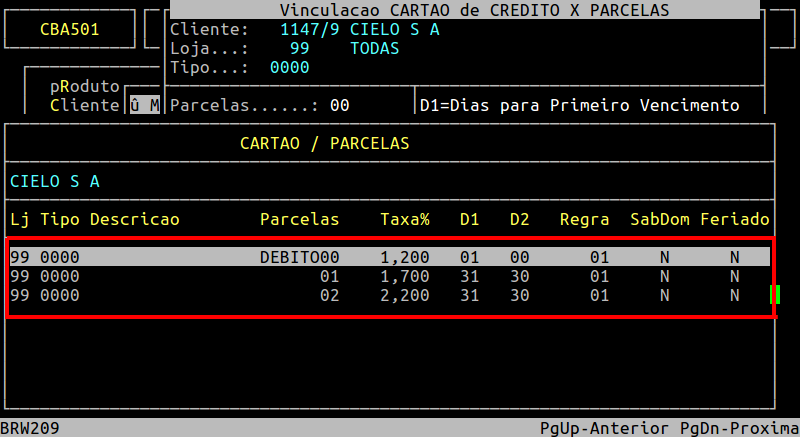Select the pRoduto menu option

tap(84, 86)
